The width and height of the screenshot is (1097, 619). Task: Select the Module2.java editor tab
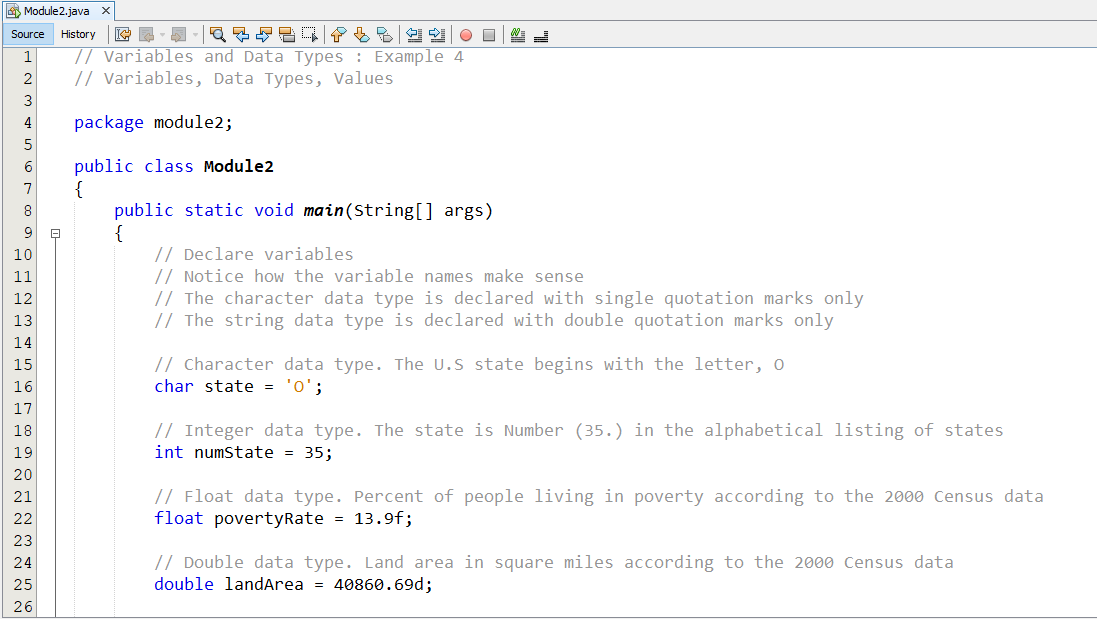pyautogui.click(x=57, y=8)
